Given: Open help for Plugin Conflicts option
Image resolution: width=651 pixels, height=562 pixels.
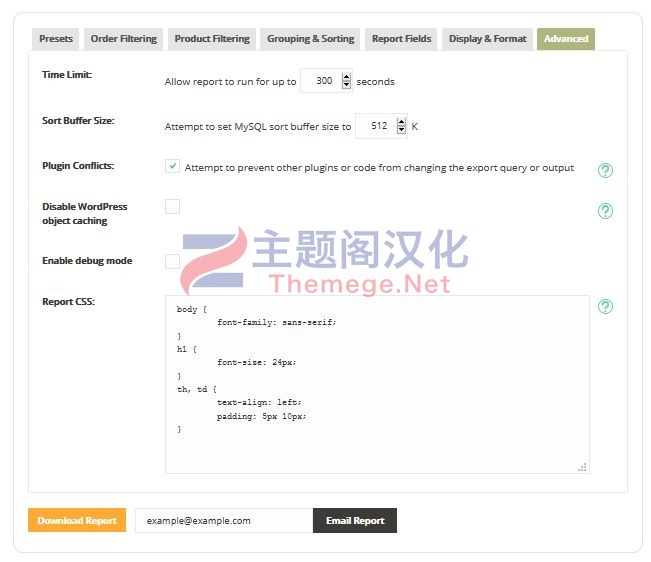Looking at the screenshot, I should 605,170.
